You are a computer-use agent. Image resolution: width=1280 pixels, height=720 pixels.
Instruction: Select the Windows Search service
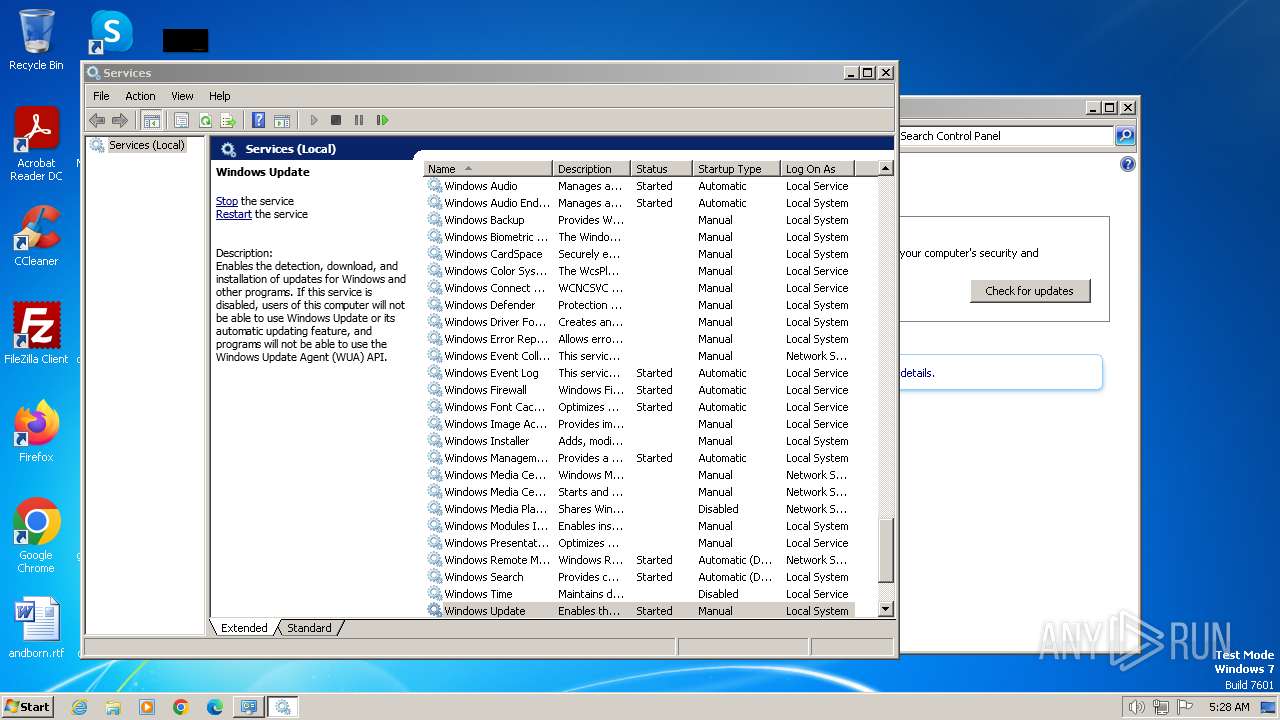pyautogui.click(x=640, y=577)
